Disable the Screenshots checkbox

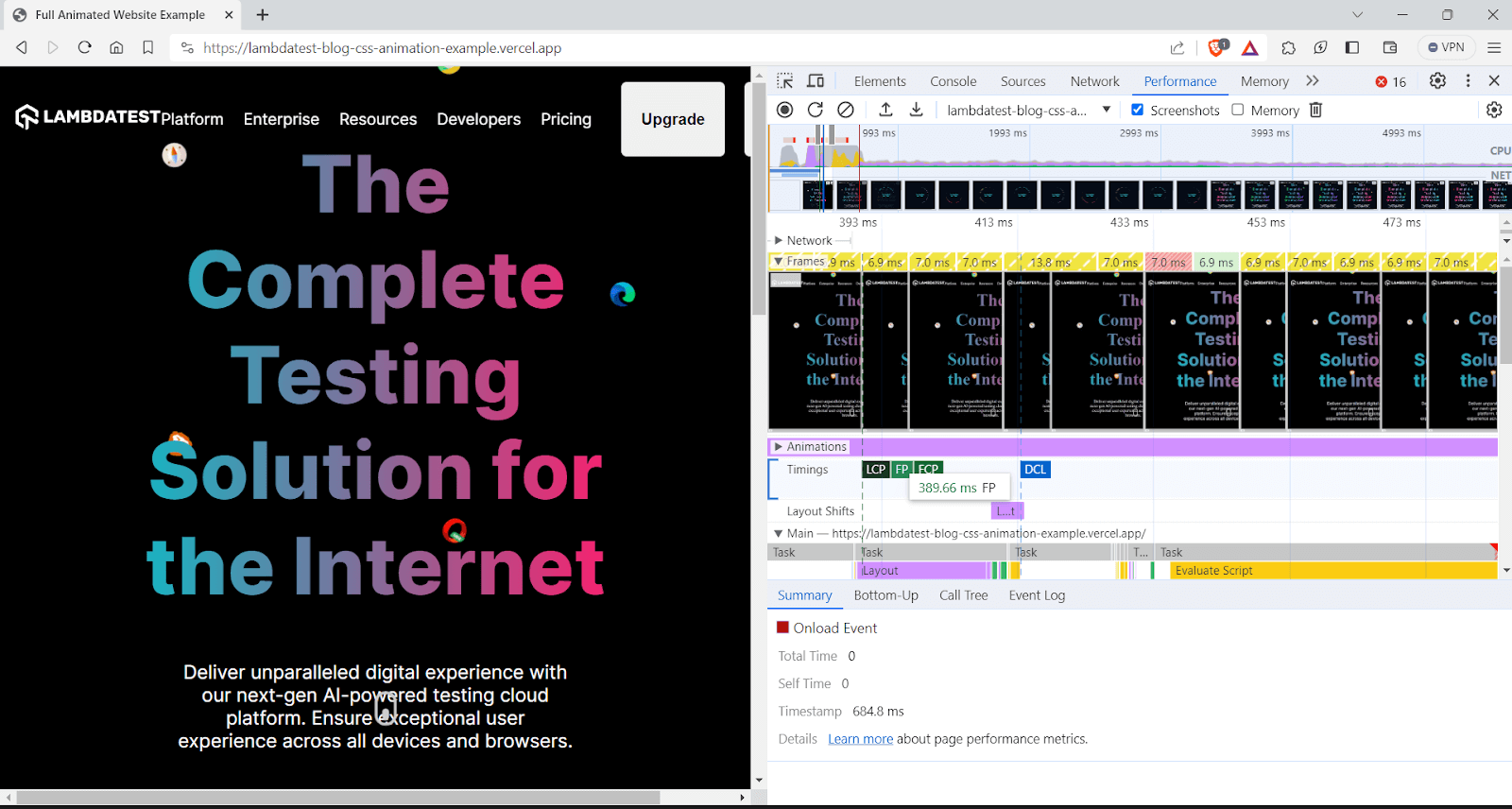point(1138,110)
